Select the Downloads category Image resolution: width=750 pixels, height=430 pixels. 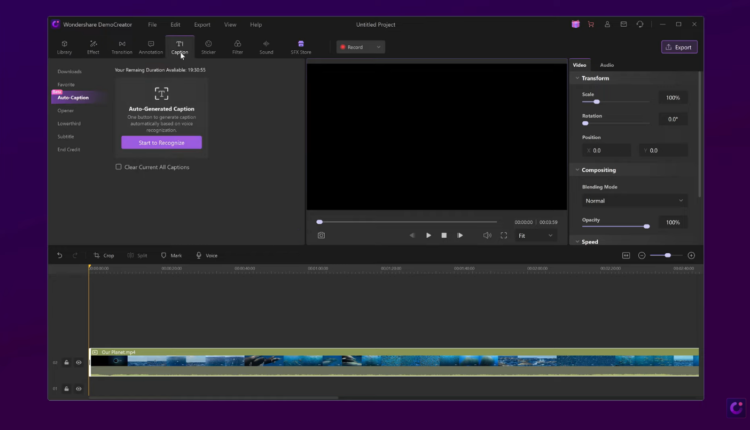coord(70,72)
